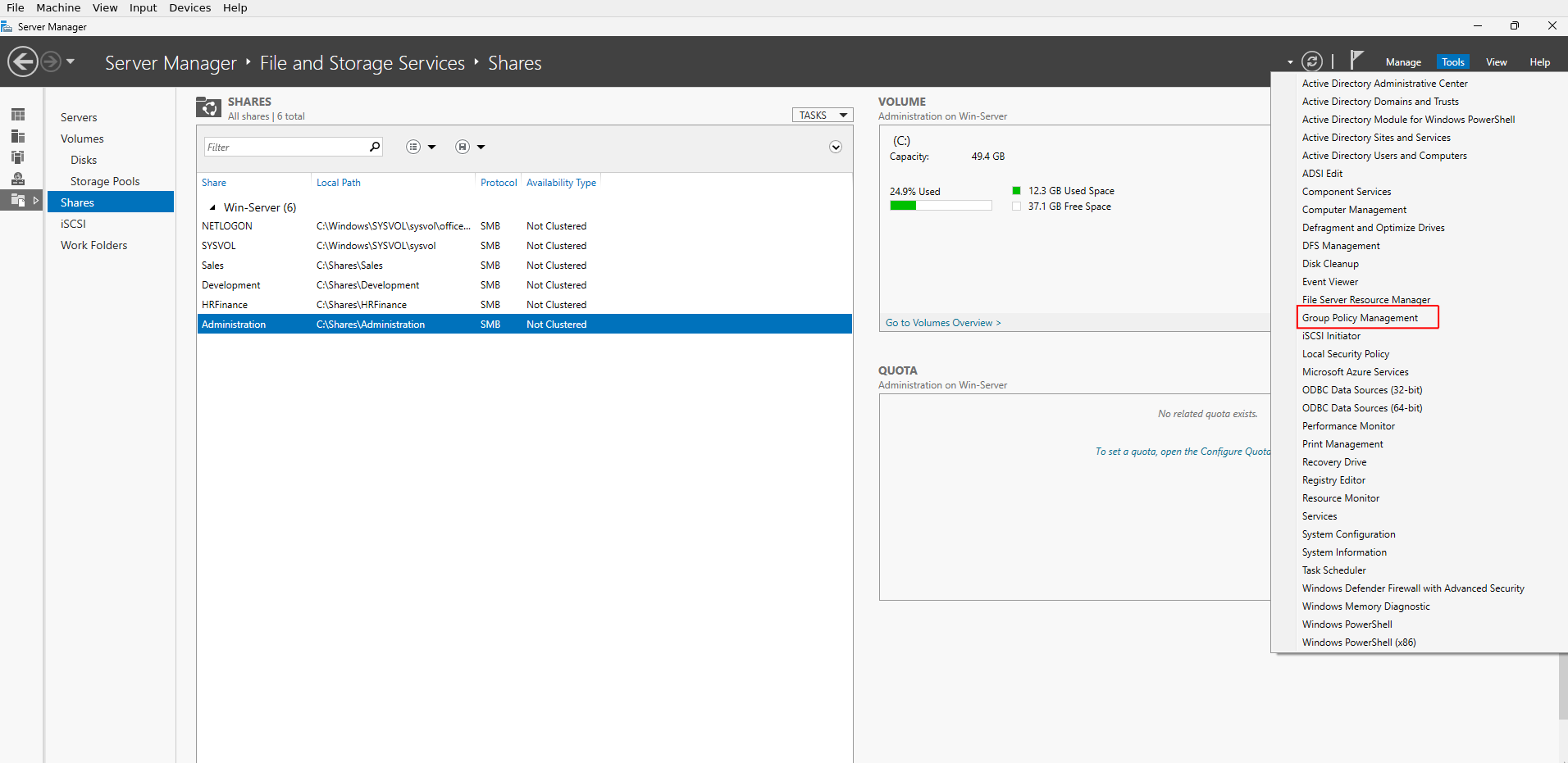Select the NETLOGON share row

click(525, 226)
